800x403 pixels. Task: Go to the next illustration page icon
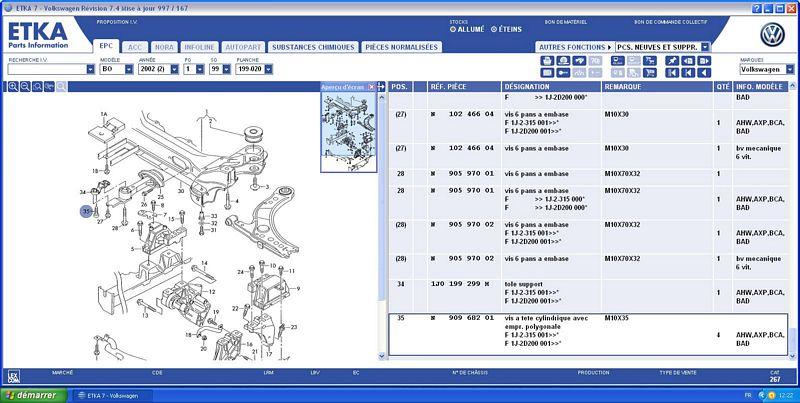704,61
